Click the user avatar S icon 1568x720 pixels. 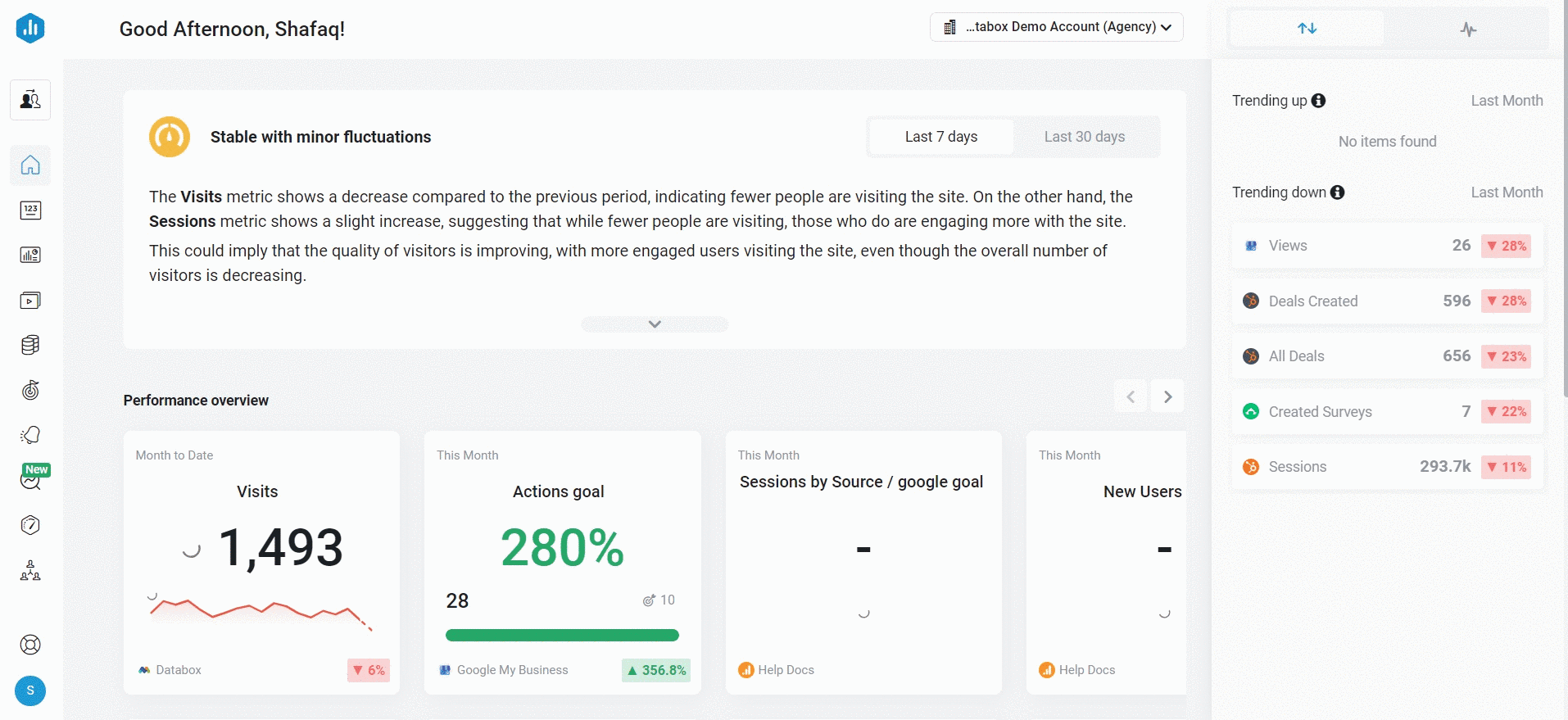click(x=30, y=691)
